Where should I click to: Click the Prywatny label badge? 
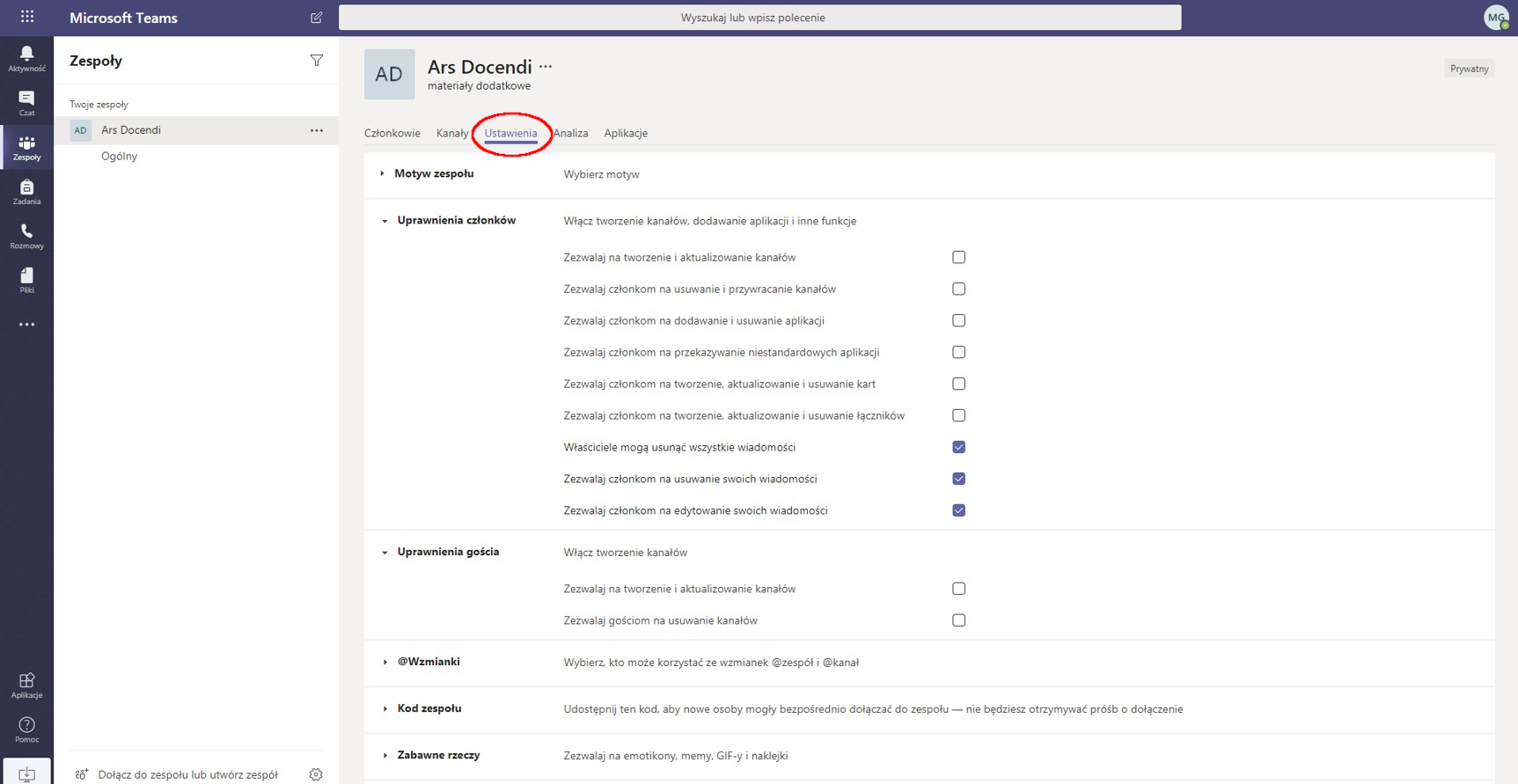pos(1470,69)
